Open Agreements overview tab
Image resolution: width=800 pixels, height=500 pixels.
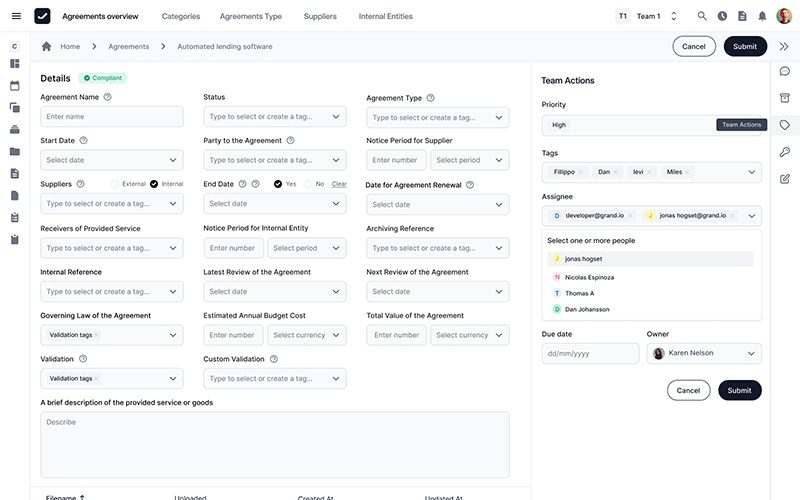point(100,16)
